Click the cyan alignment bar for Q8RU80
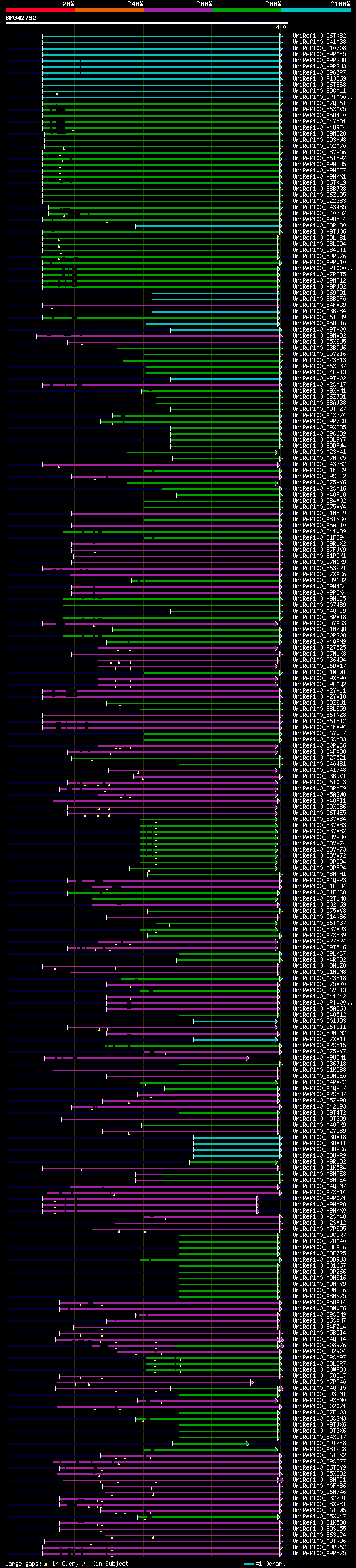Viewport: 356px width, 1568px height. click(208, 226)
